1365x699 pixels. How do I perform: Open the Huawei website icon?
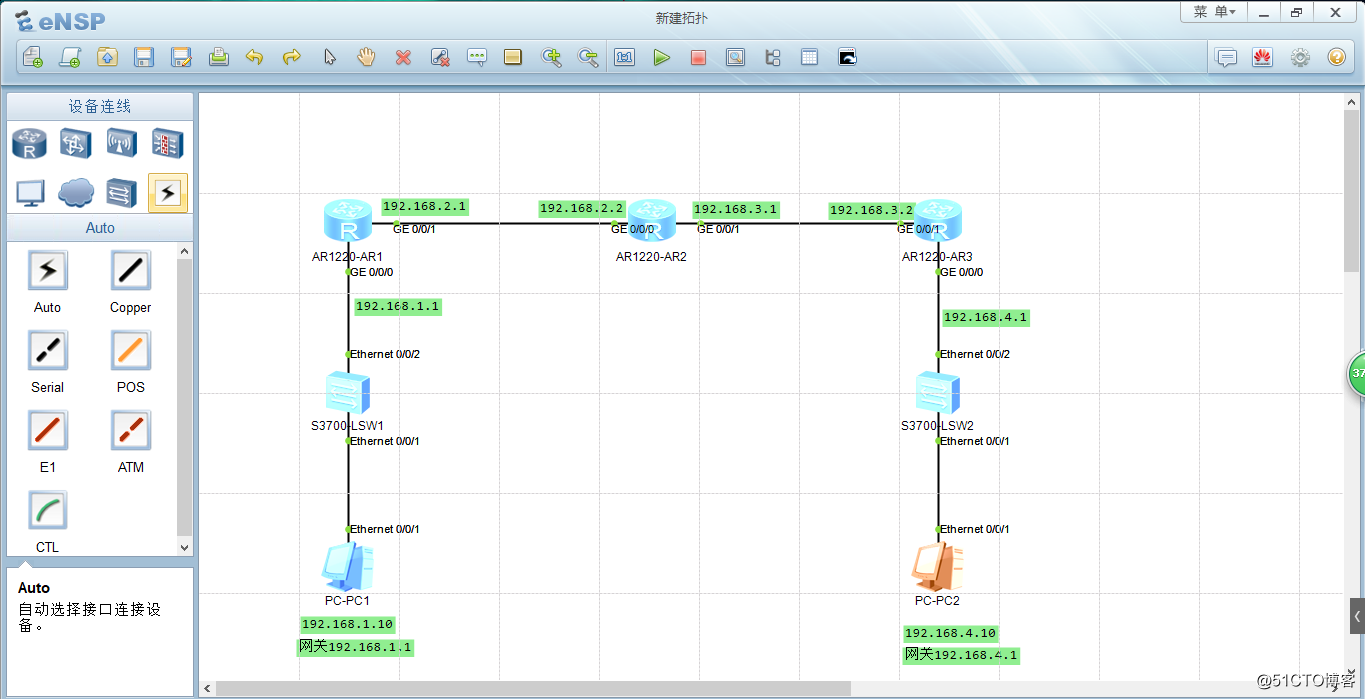(x=1262, y=57)
